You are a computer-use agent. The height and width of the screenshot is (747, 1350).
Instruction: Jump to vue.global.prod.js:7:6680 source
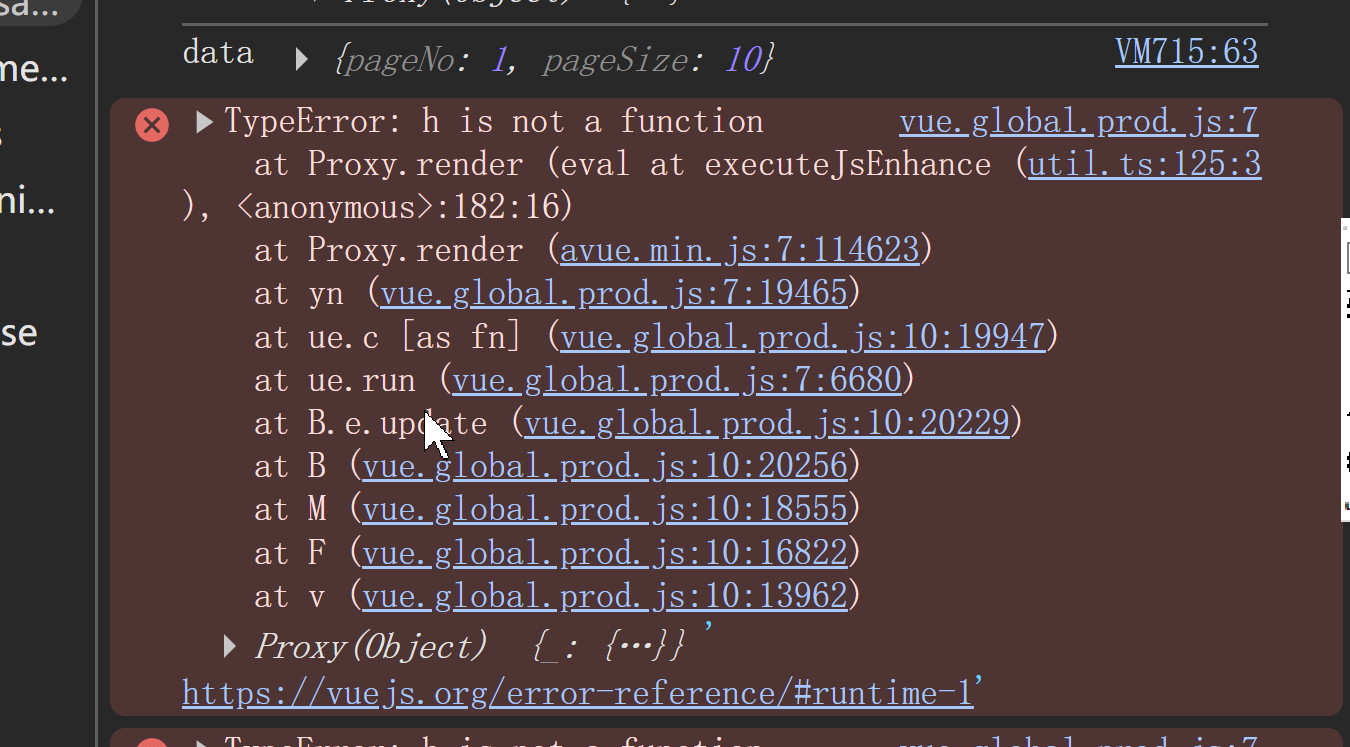[x=676, y=380]
